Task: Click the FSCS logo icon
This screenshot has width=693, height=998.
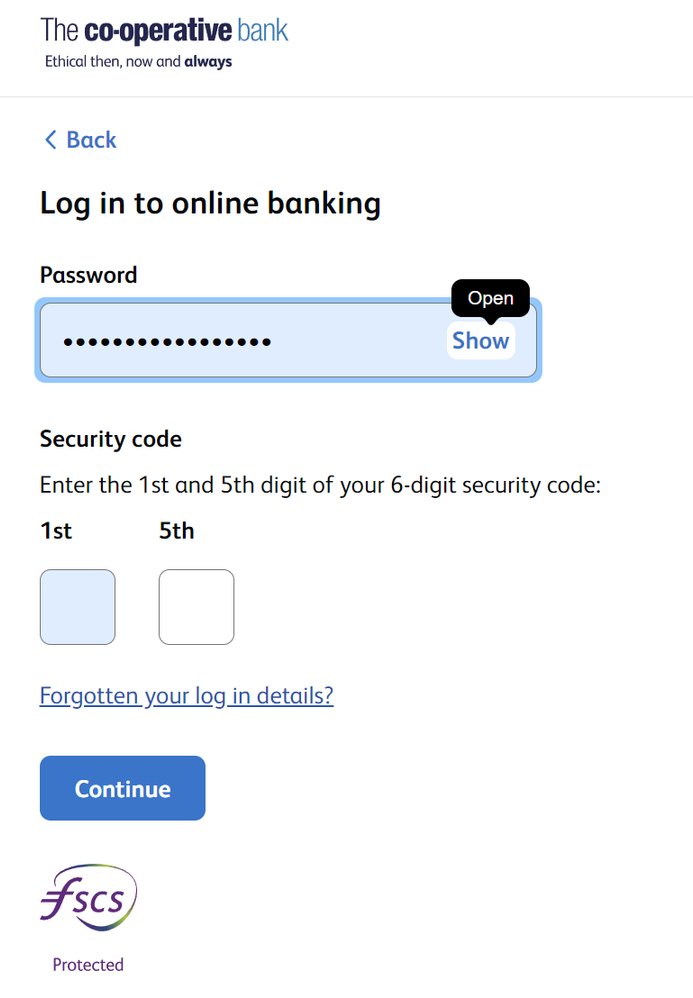Action: [88, 897]
